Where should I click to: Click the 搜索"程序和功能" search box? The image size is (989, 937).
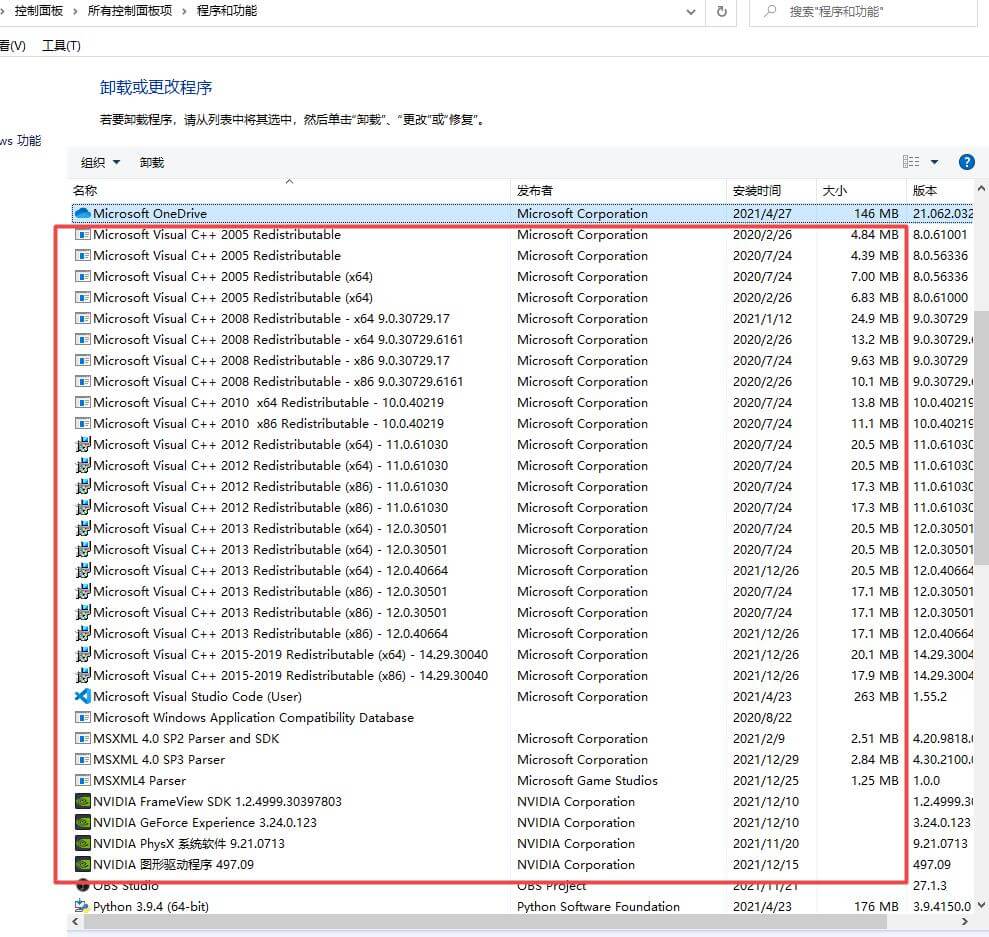click(863, 11)
